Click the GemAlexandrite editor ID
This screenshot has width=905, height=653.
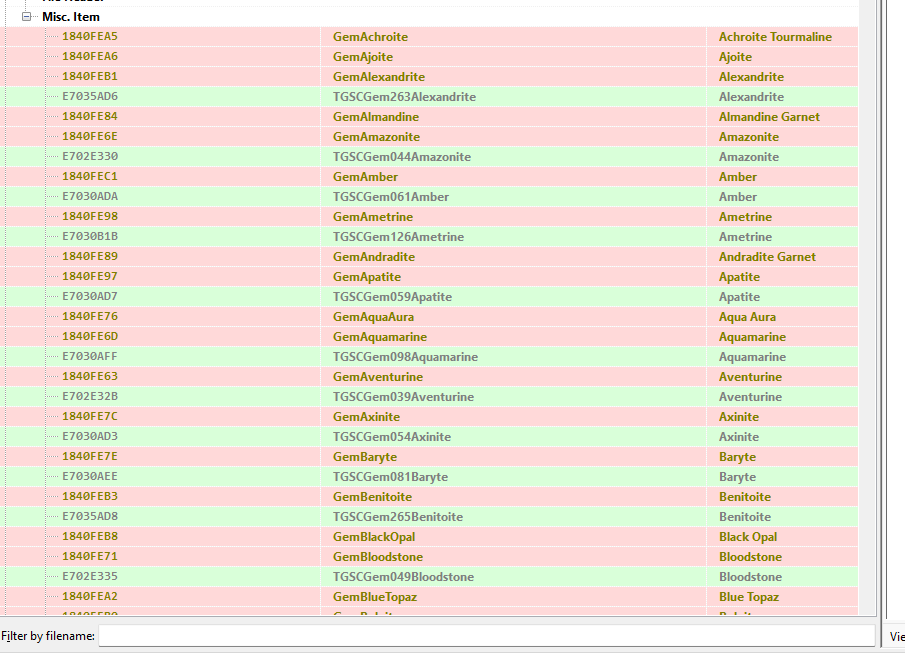point(379,77)
